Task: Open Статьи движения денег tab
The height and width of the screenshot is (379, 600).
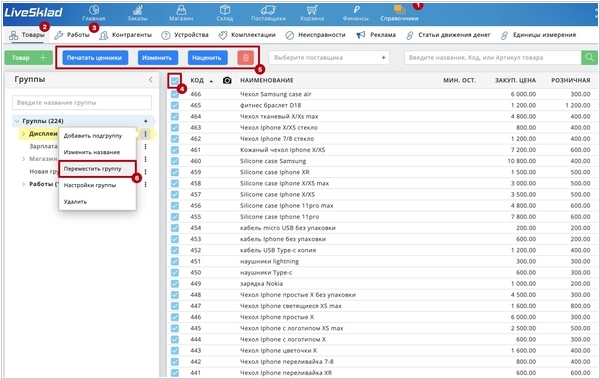Action: click(448, 35)
